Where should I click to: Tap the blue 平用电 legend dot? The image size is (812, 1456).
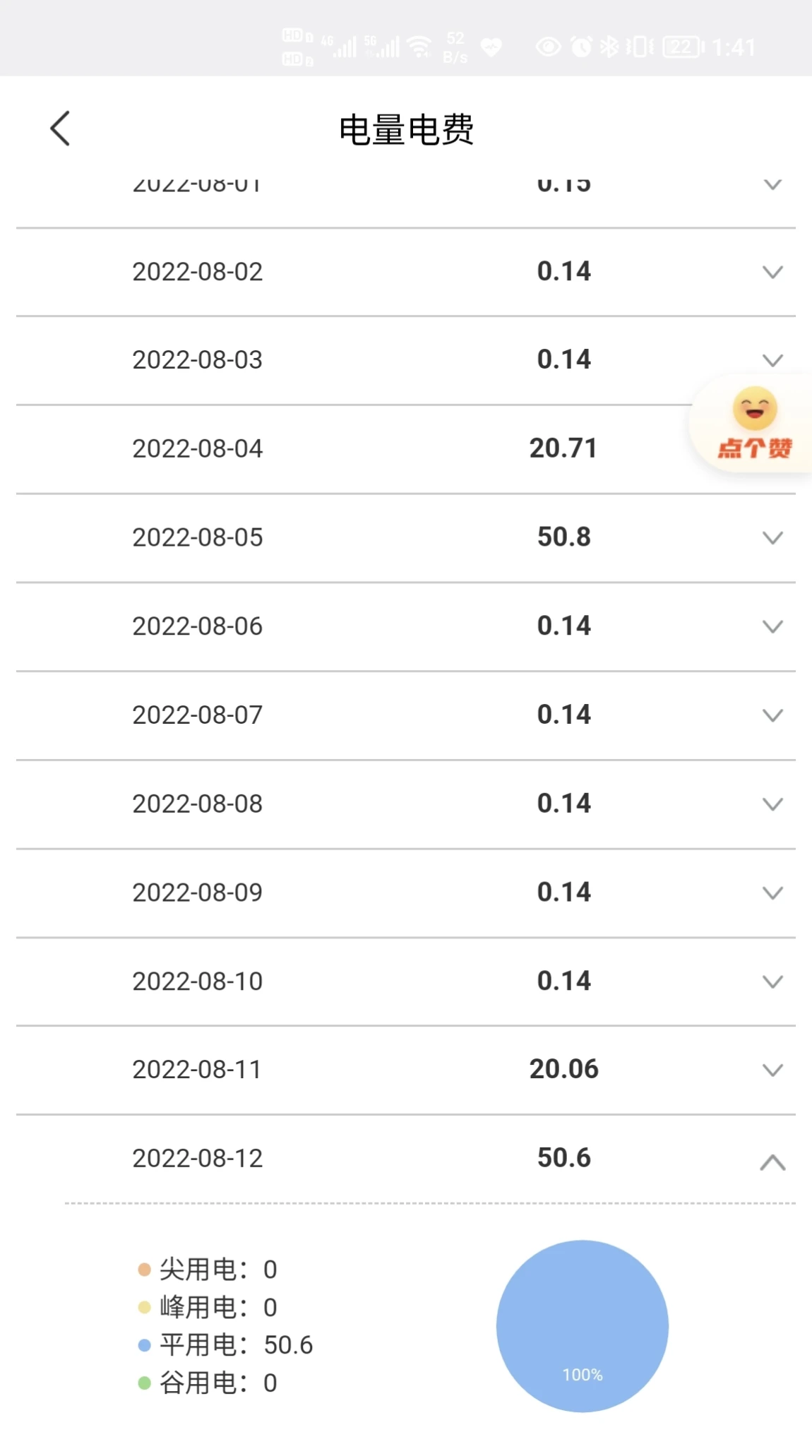pos(145,1345)
